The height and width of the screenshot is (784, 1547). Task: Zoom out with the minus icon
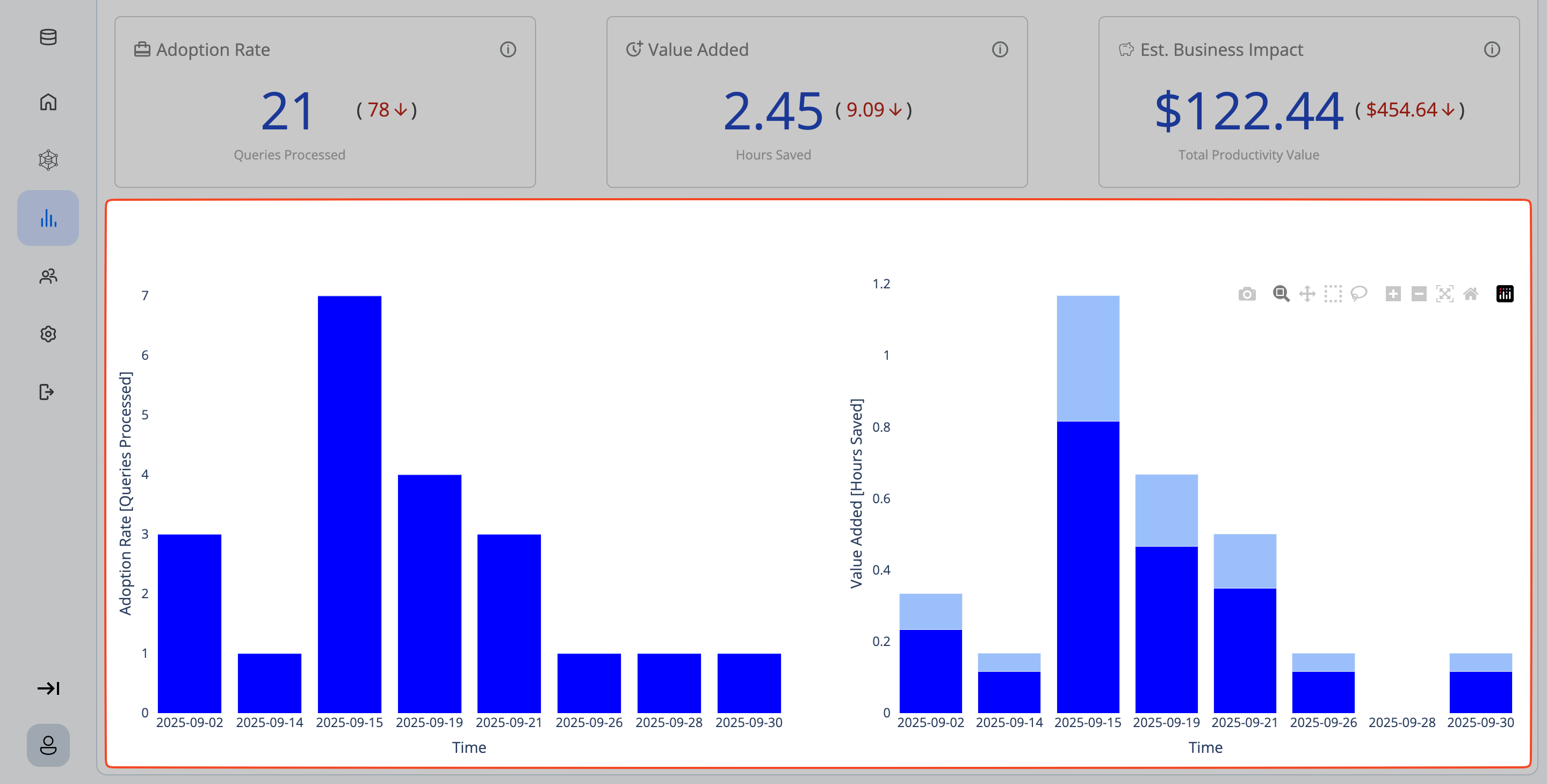[1419, 294]
